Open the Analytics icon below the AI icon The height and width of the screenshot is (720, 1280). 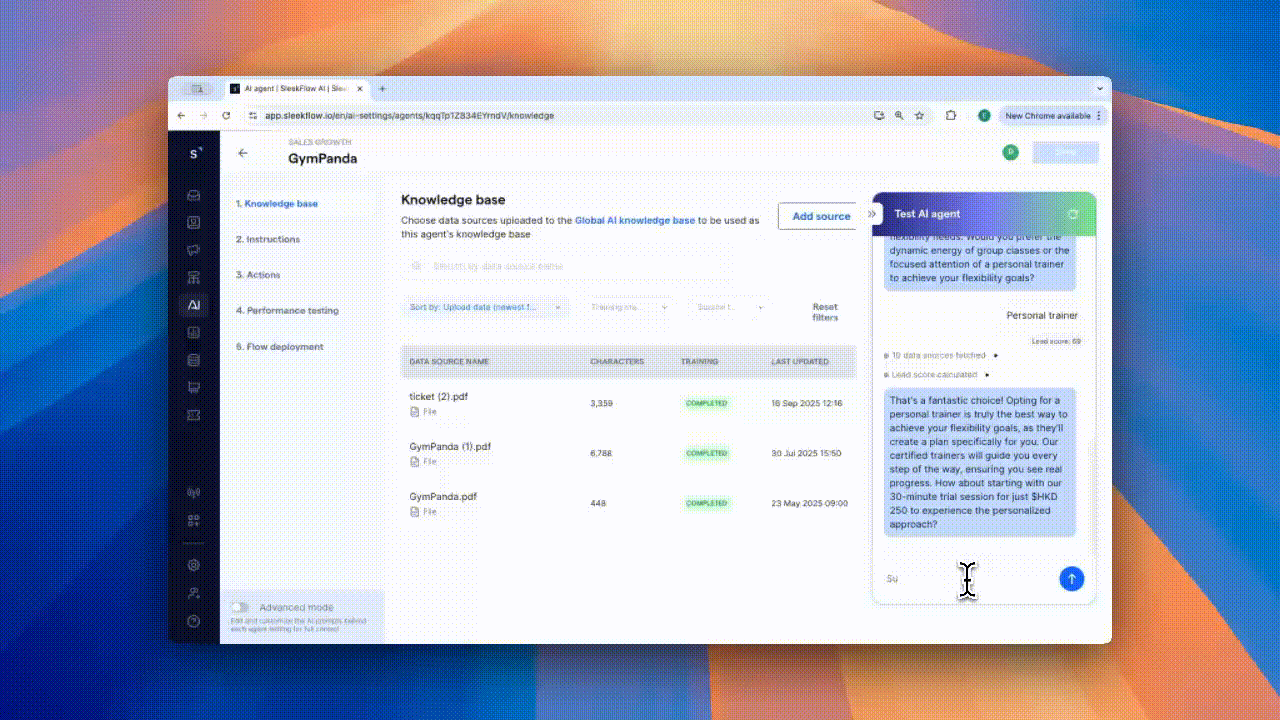pos(193,332)
